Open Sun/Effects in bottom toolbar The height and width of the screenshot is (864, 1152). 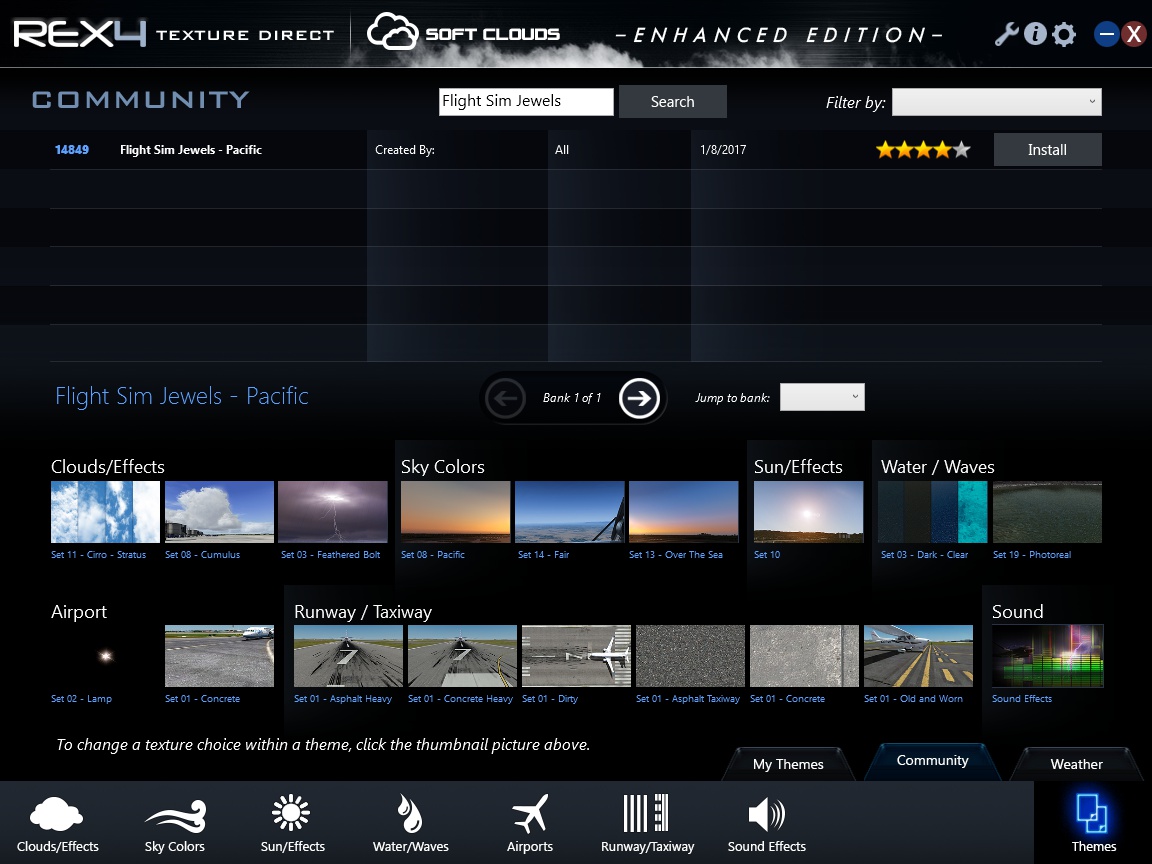tap(292, 823)
